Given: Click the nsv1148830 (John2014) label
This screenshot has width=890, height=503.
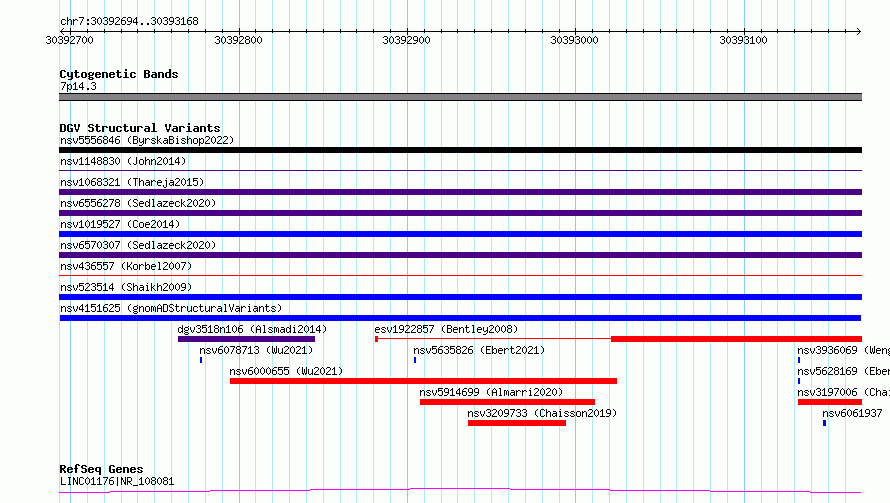Looking at the screenshot, I should click(x=123, y=161).
